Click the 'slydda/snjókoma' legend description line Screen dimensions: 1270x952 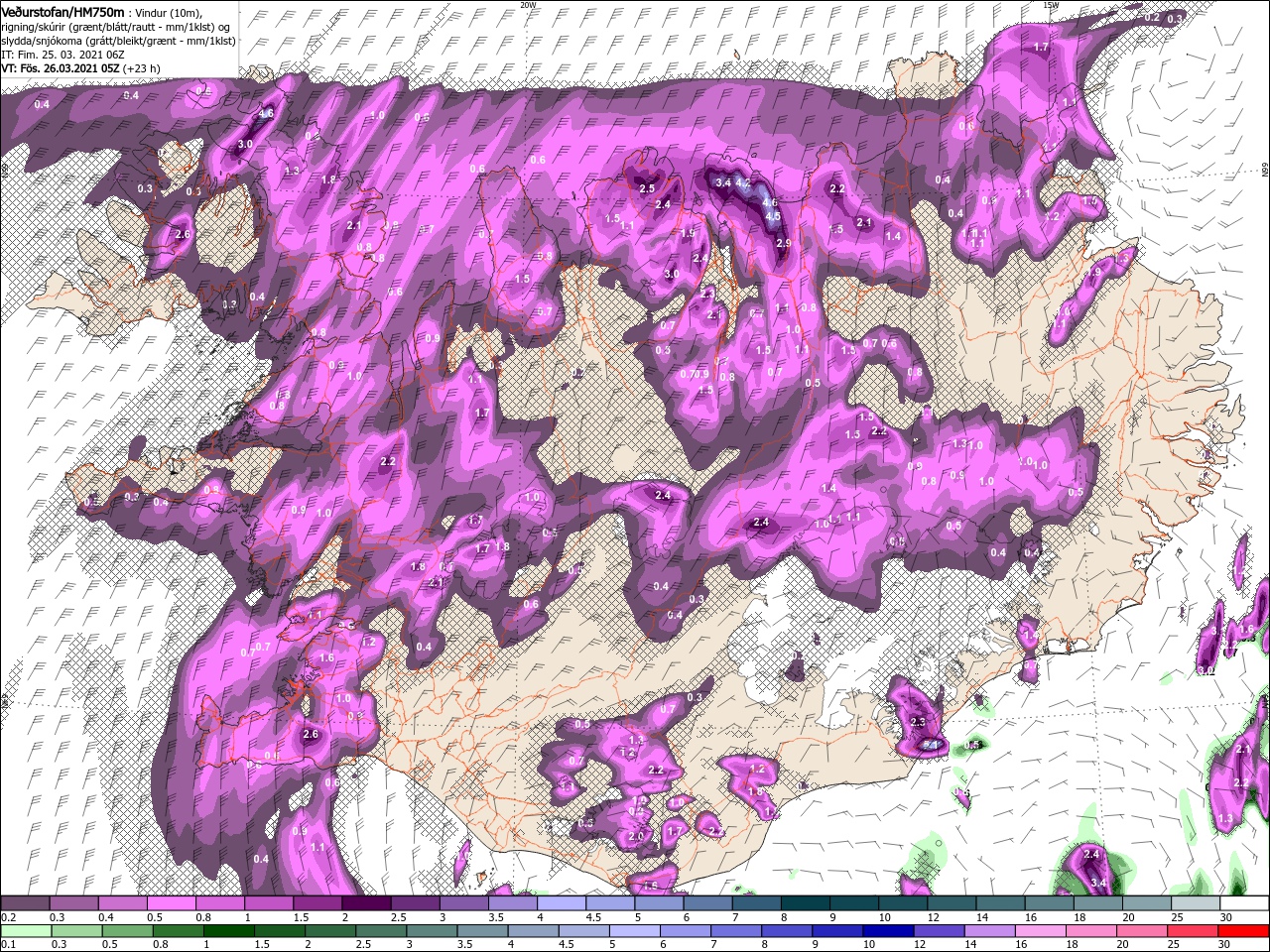pyautogui.click(x=118, y=41)
